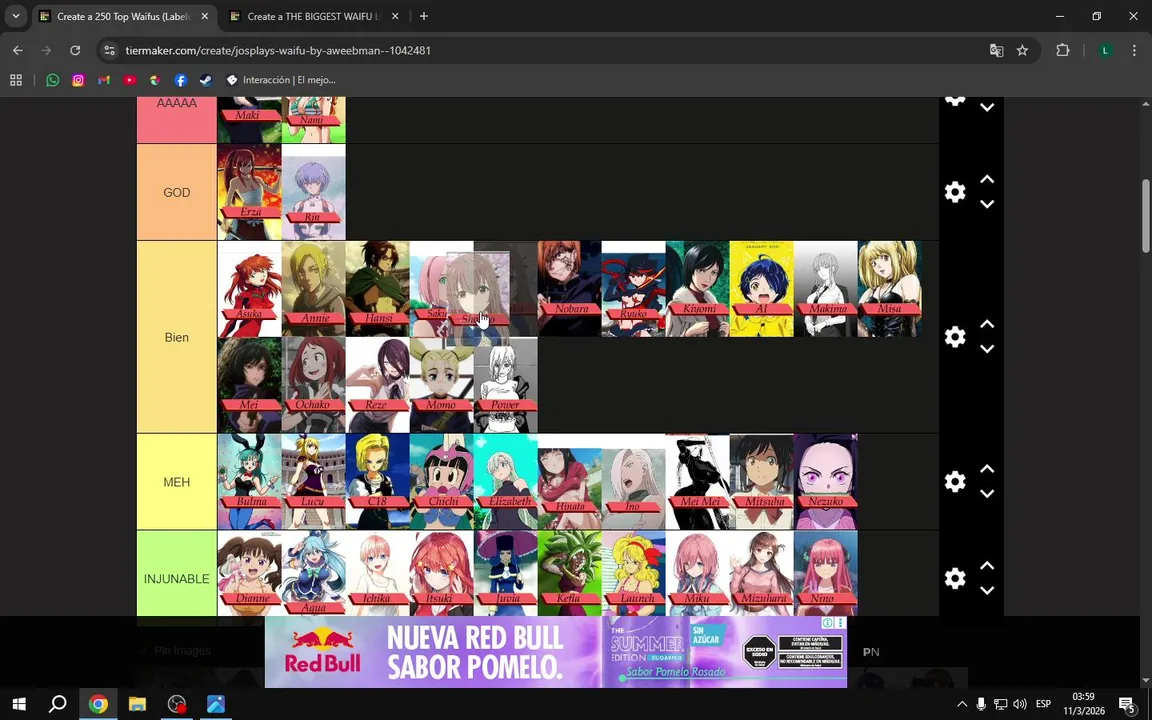This screenshot has width=1152, height=720.
Task: Open Instagram bookmark
Action: 79,80
